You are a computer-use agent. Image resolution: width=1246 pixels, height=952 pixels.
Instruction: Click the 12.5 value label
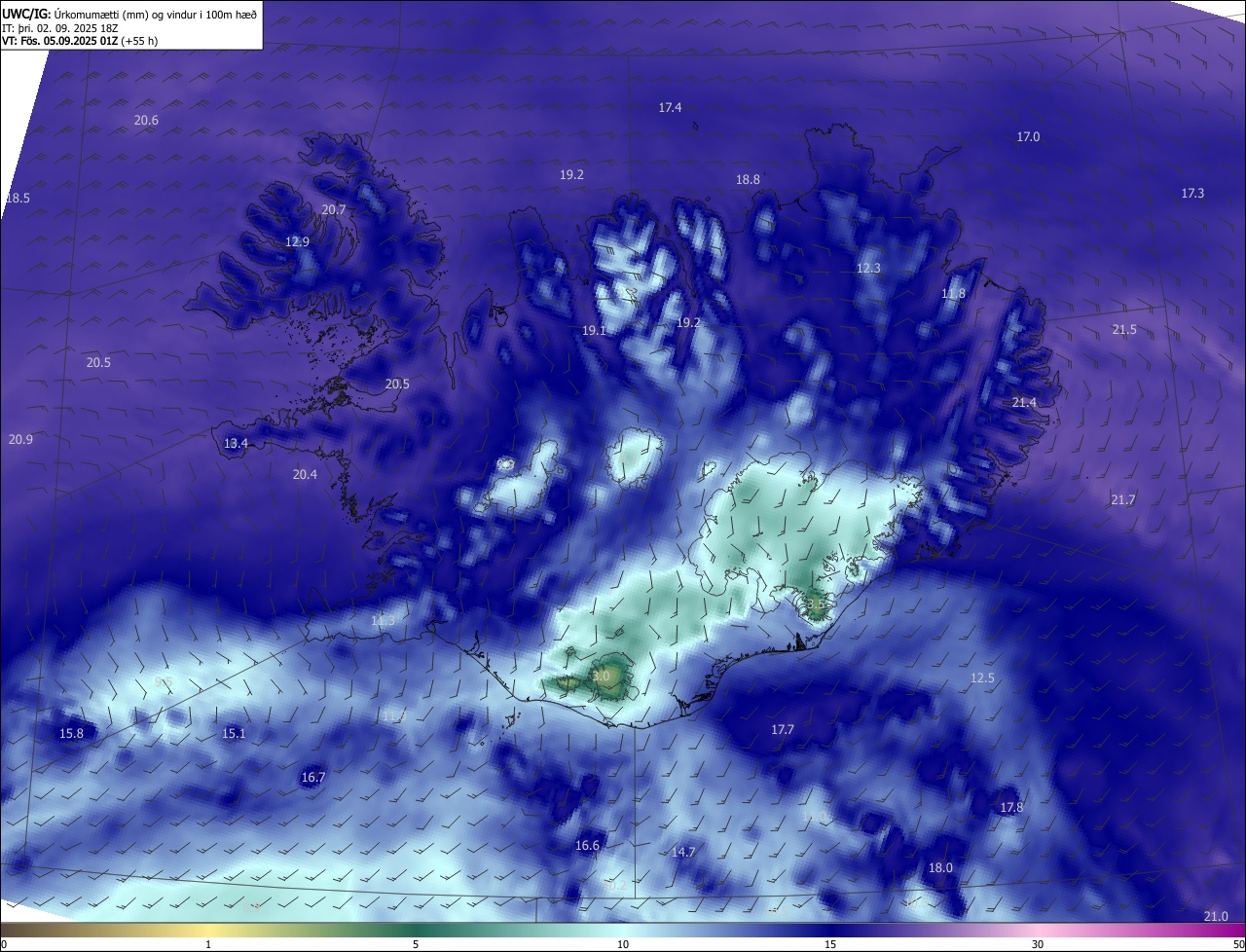(982, 677)
